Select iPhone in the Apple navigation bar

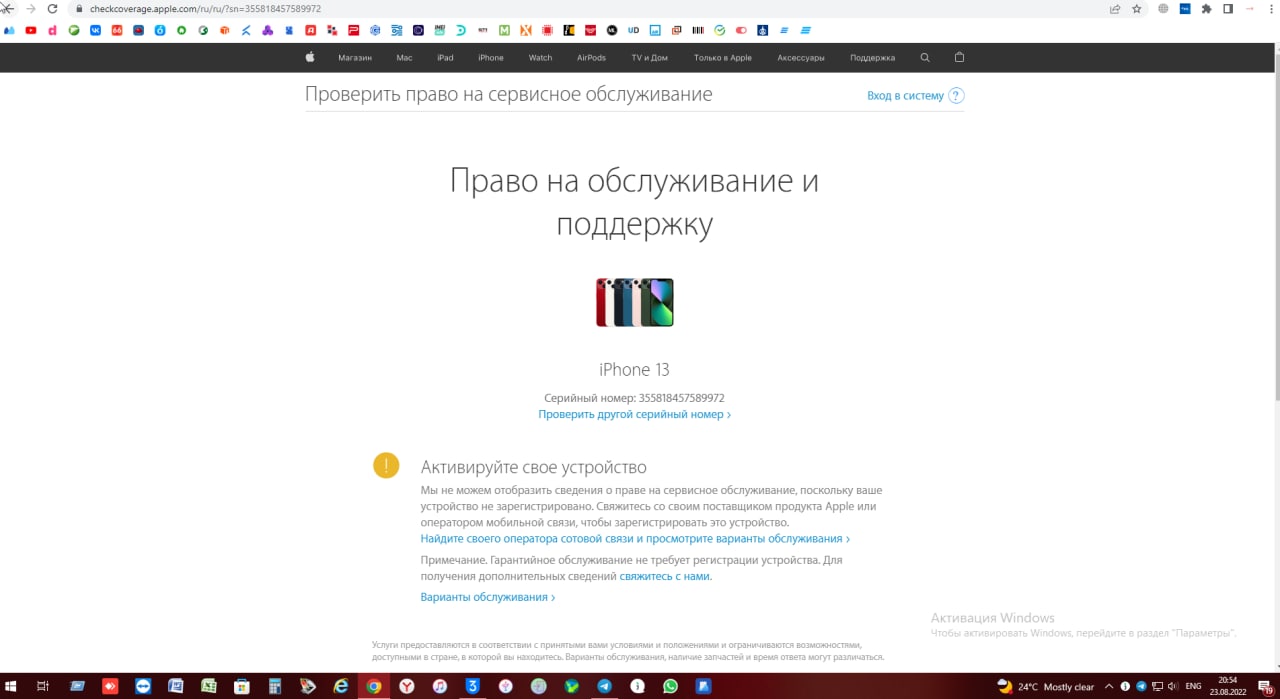(x=491, y=58)
